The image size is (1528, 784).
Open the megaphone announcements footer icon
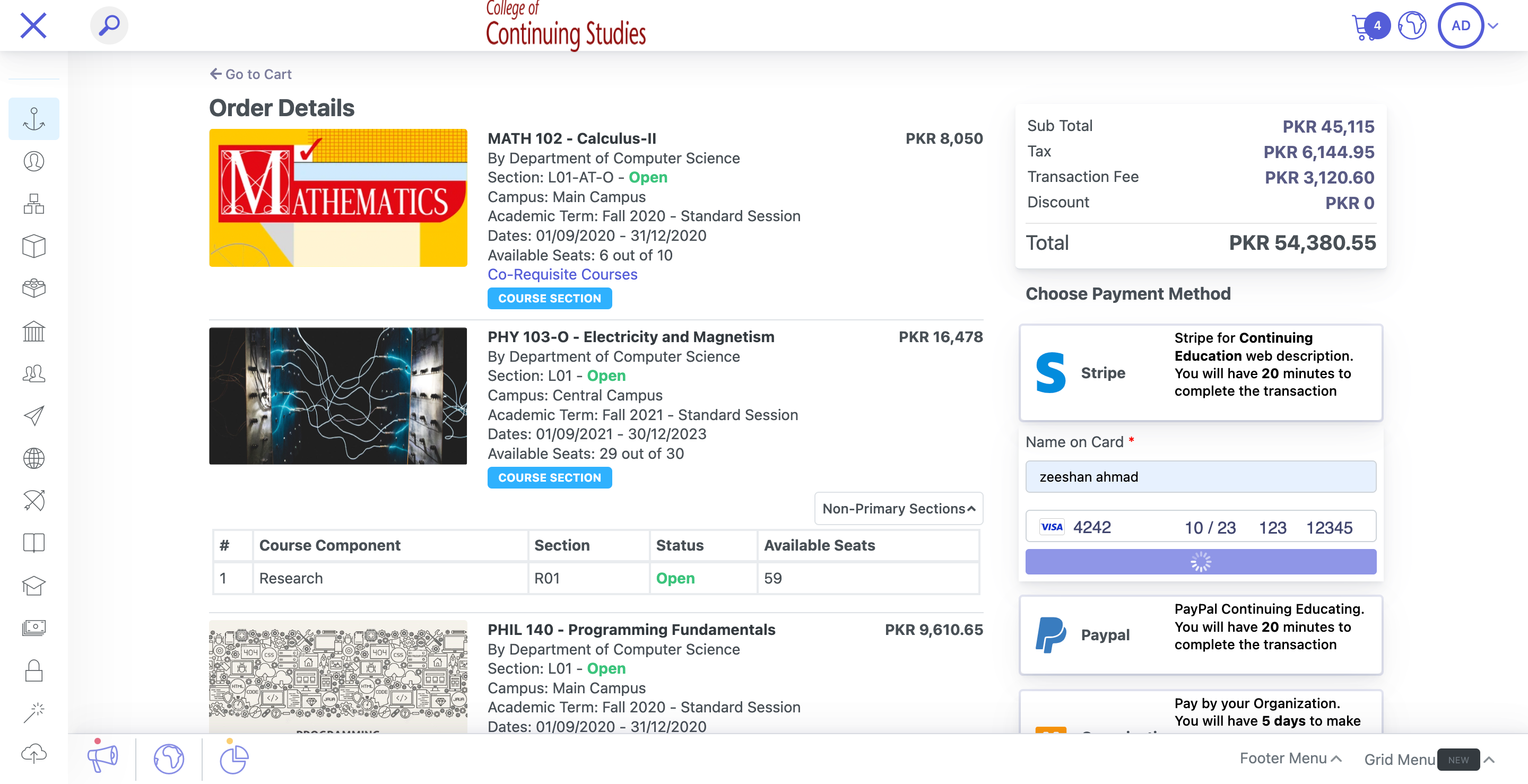(x=102, y=759)
